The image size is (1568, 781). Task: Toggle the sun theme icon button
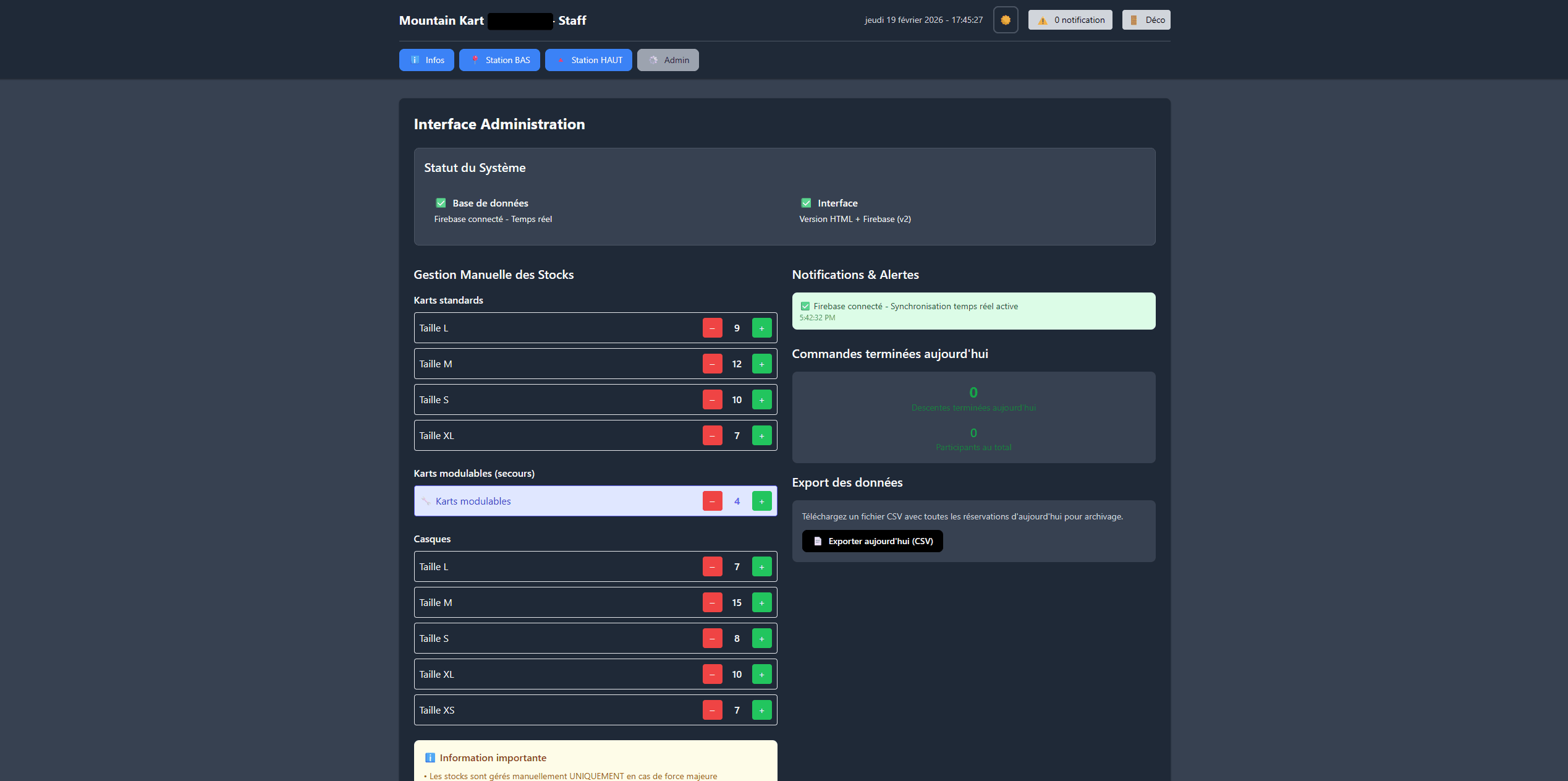tap(1005, 20)
